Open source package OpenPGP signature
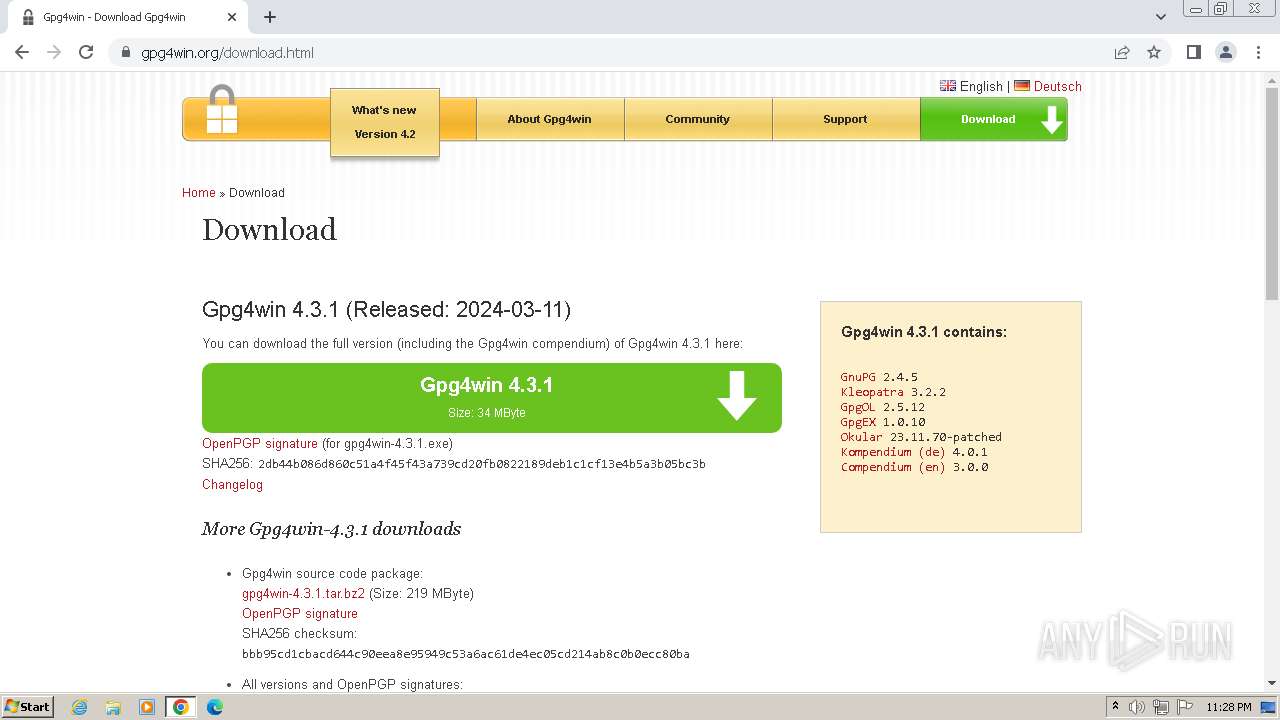 click(300, 613)
